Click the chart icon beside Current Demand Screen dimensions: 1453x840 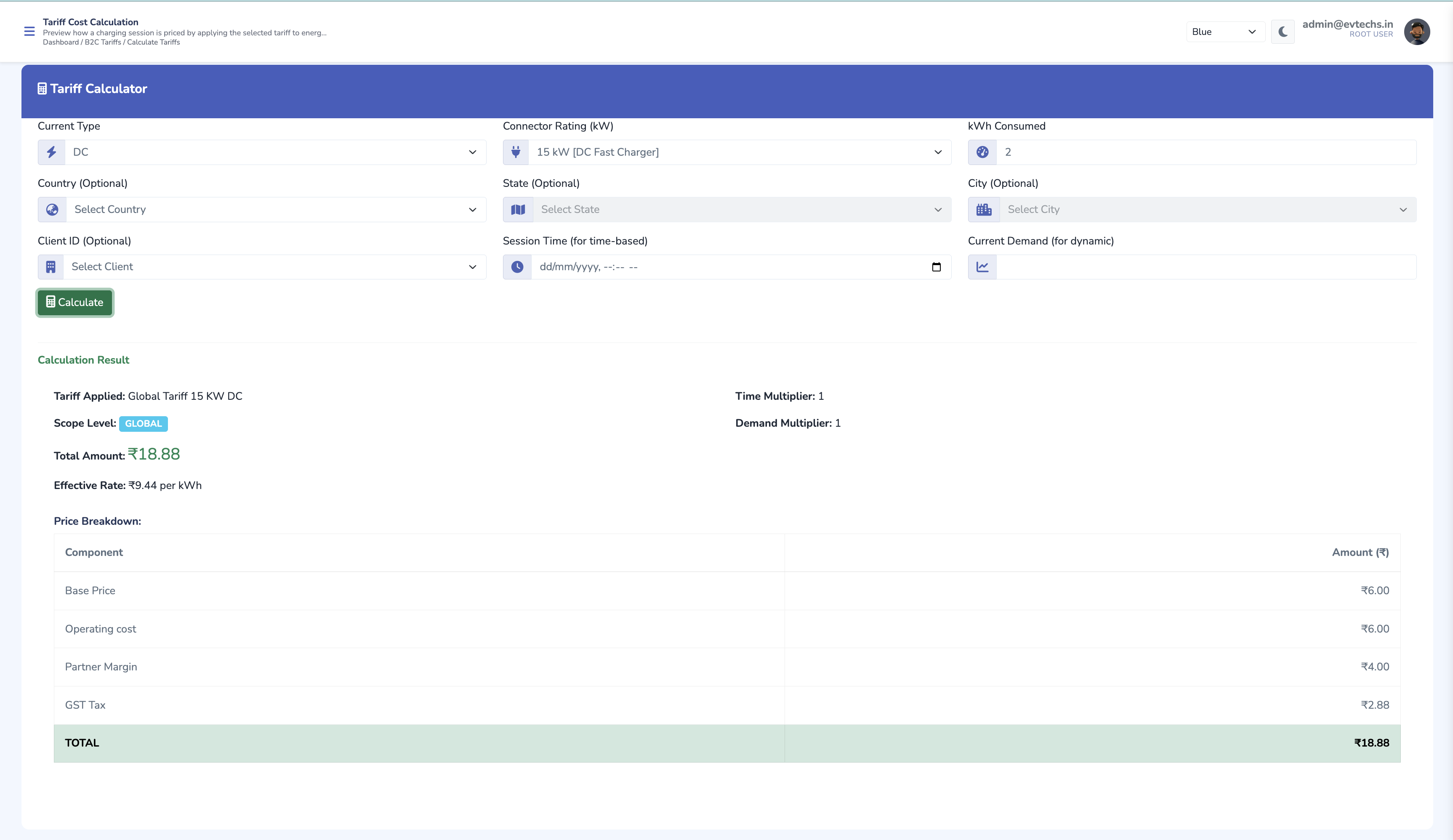[982, 267]
